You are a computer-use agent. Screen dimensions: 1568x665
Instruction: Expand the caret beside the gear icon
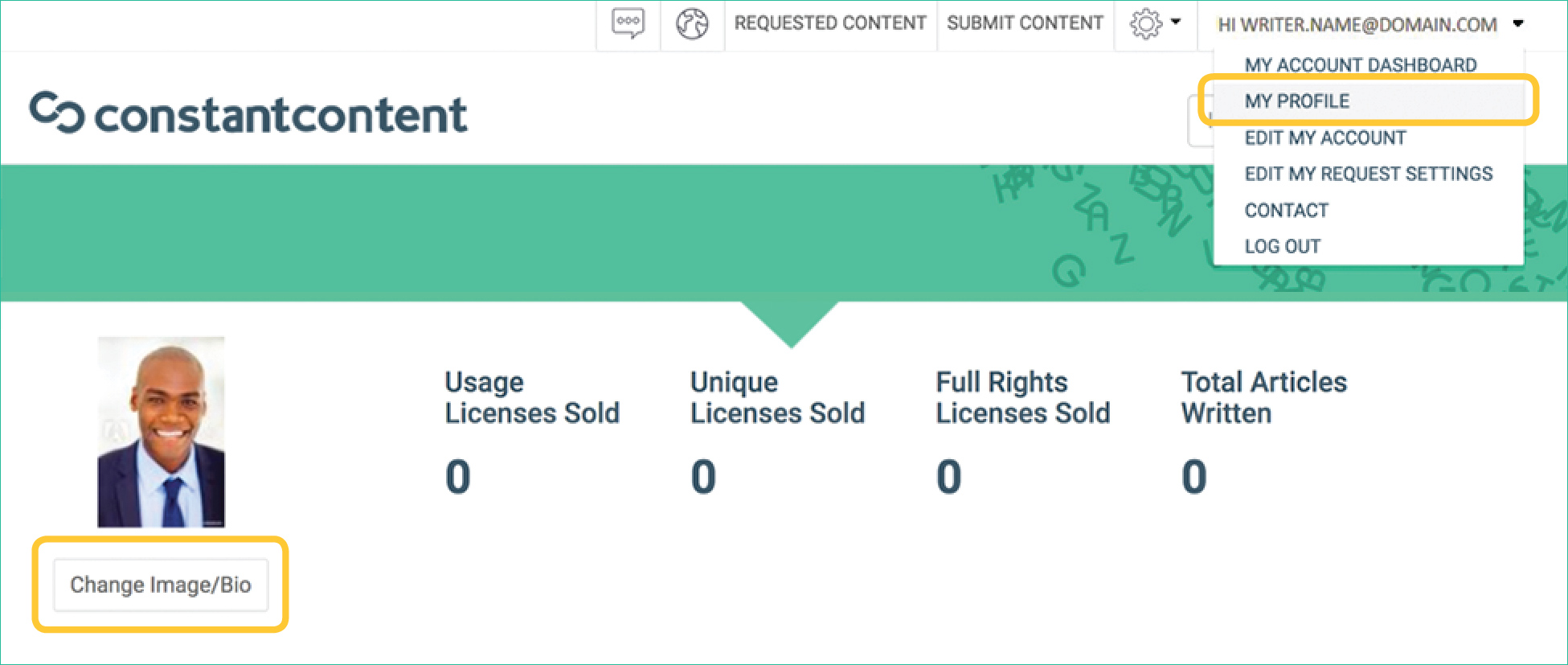1176,23
